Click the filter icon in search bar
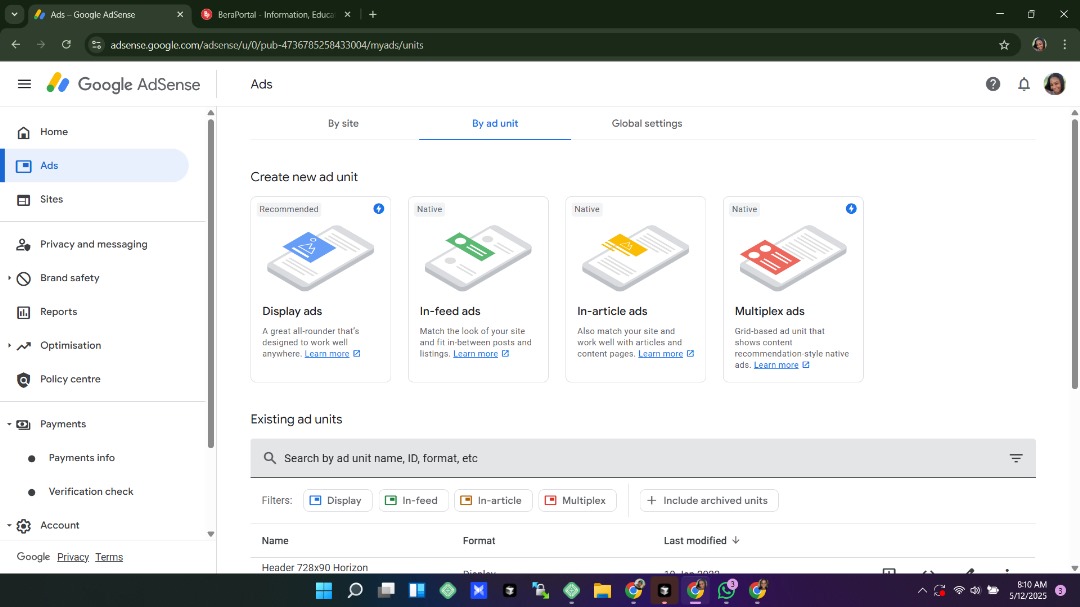 (1016, 458)
